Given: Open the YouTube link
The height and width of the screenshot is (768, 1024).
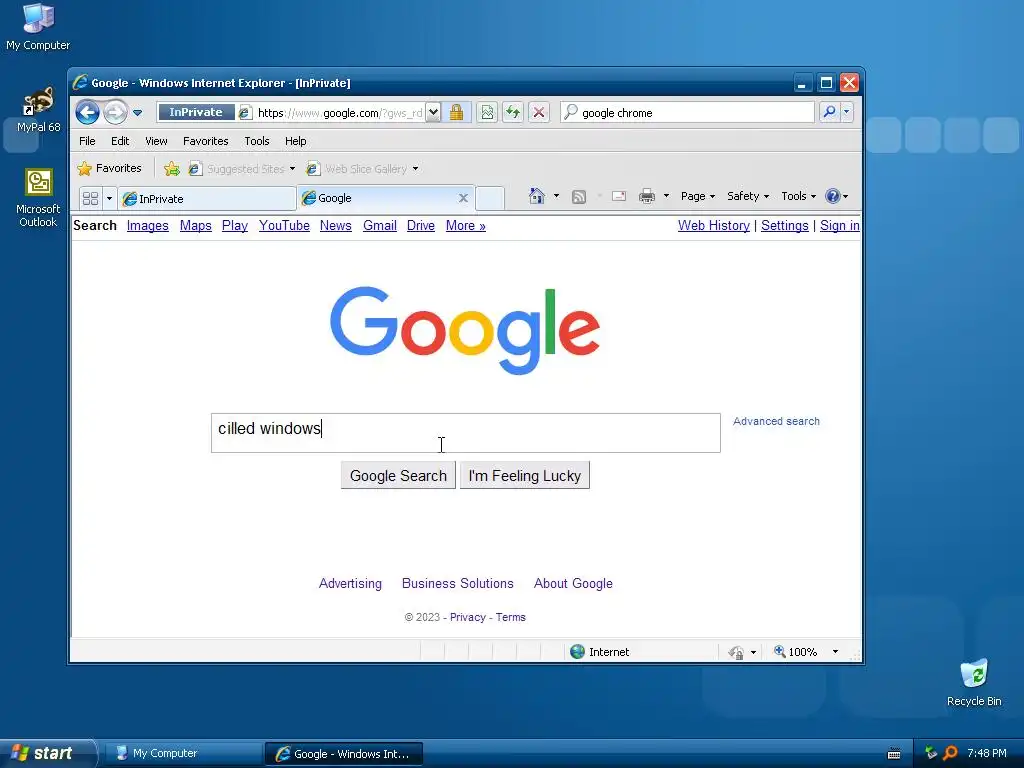Looking at the screenshot, I should pyautogui.click(x=284, y=225).
